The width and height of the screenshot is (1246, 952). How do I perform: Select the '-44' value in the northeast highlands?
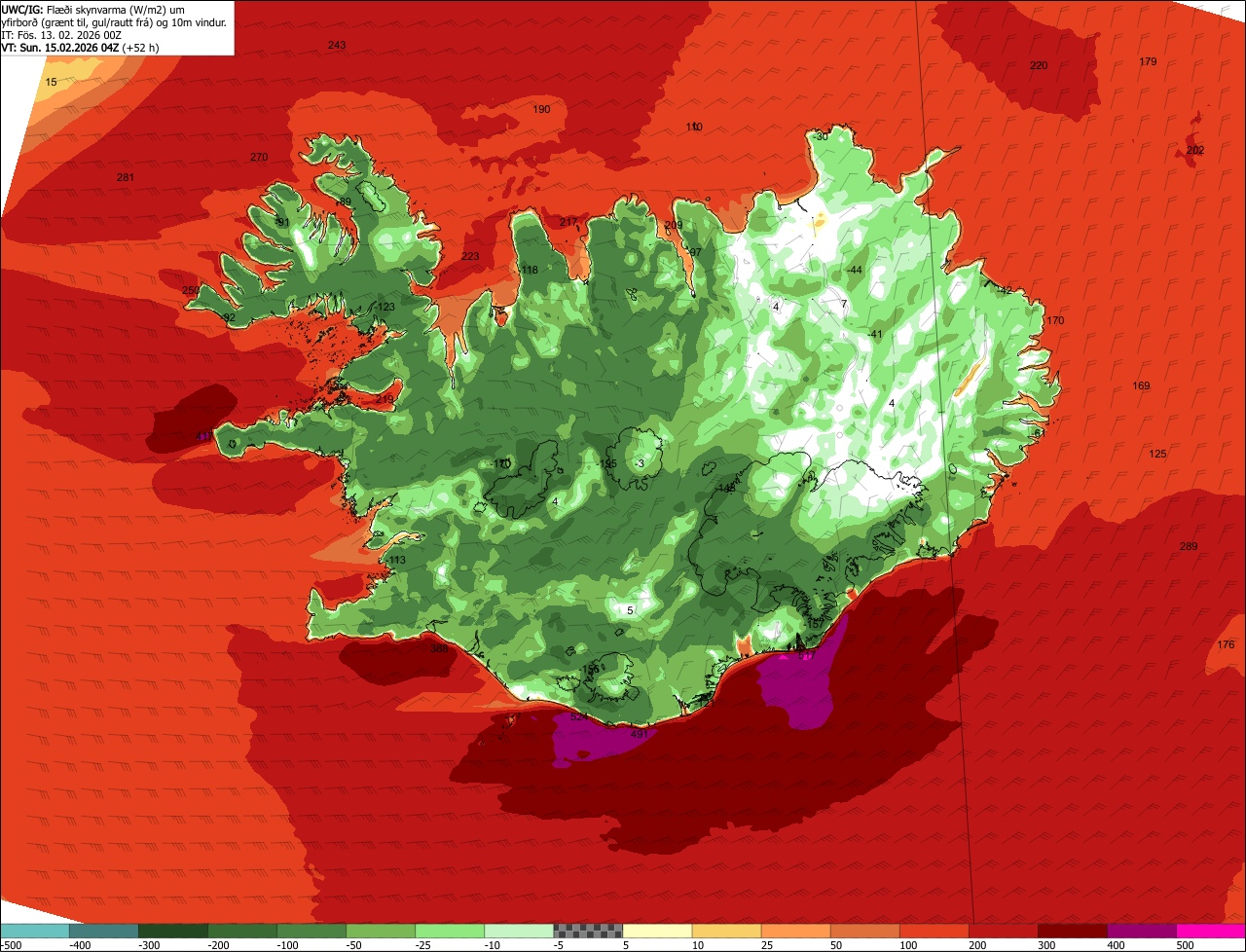854,270
